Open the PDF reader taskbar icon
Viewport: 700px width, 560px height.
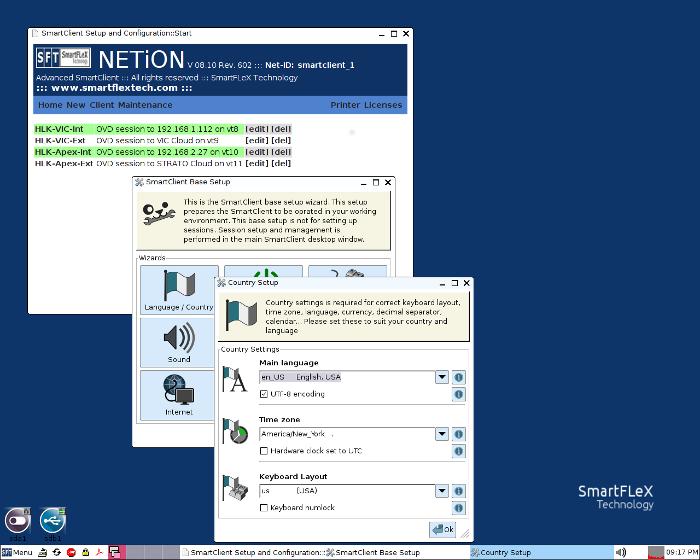pyautogui.click(x=99, y=552)
